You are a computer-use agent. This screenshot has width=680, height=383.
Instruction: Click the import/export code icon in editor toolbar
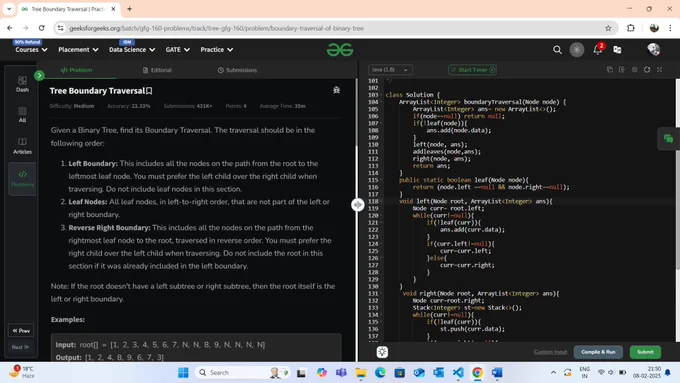[622, 69]
